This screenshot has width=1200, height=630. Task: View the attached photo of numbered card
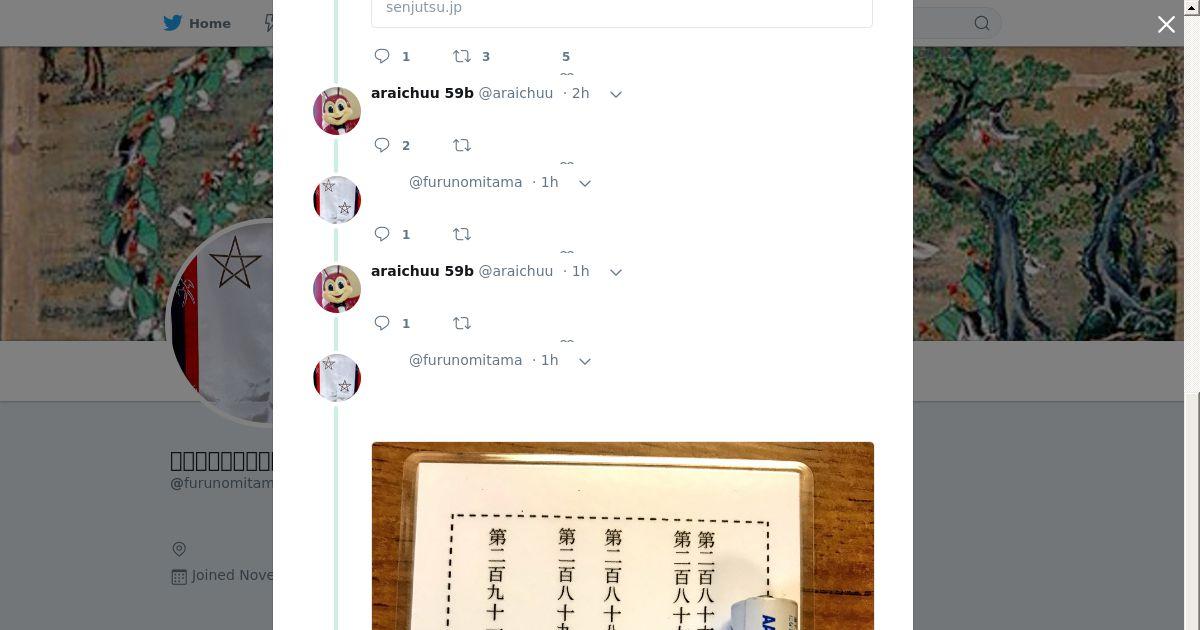[623, 536]
